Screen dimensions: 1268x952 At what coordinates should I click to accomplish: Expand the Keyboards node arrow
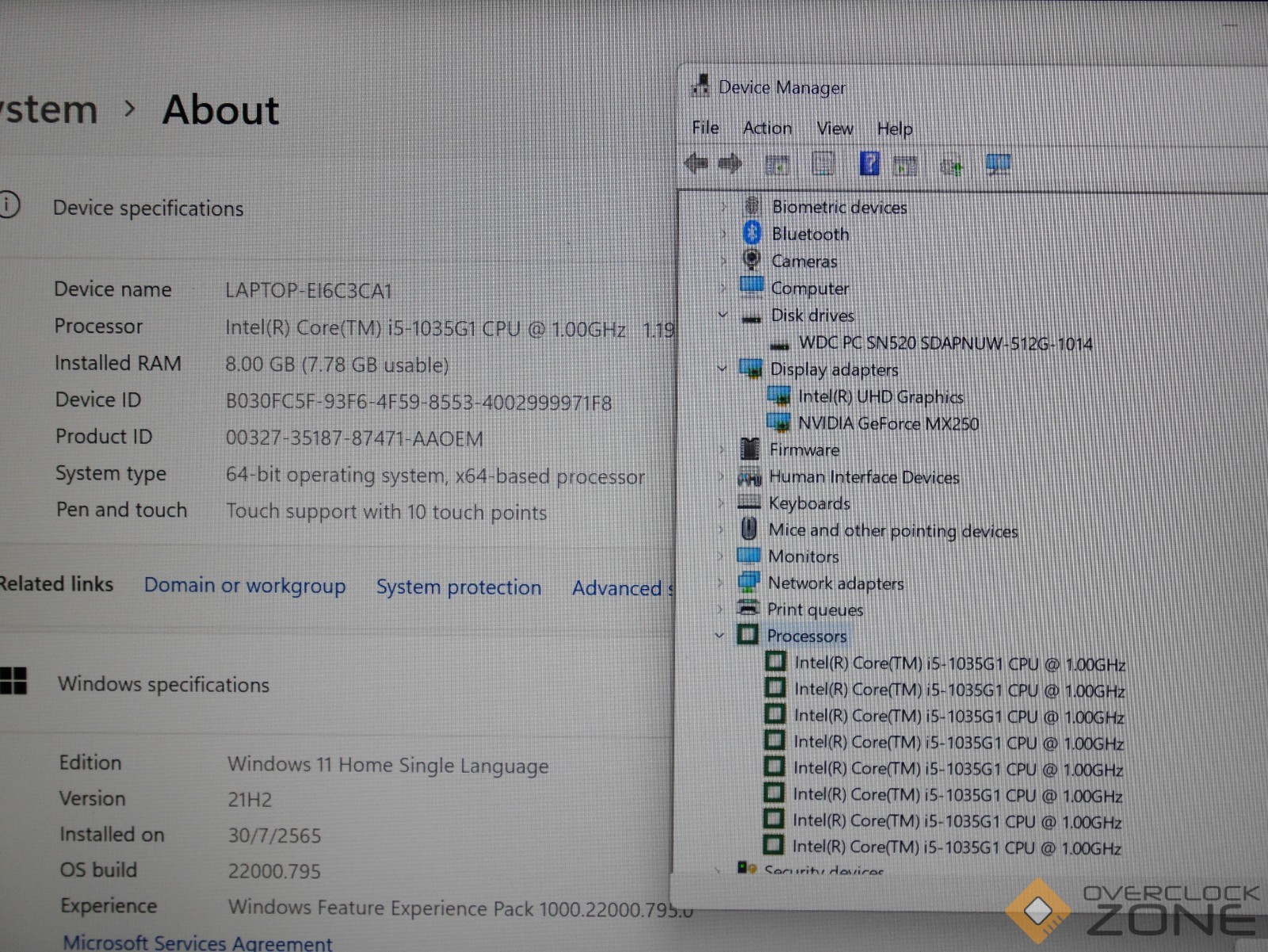click(x=720, y=503)
